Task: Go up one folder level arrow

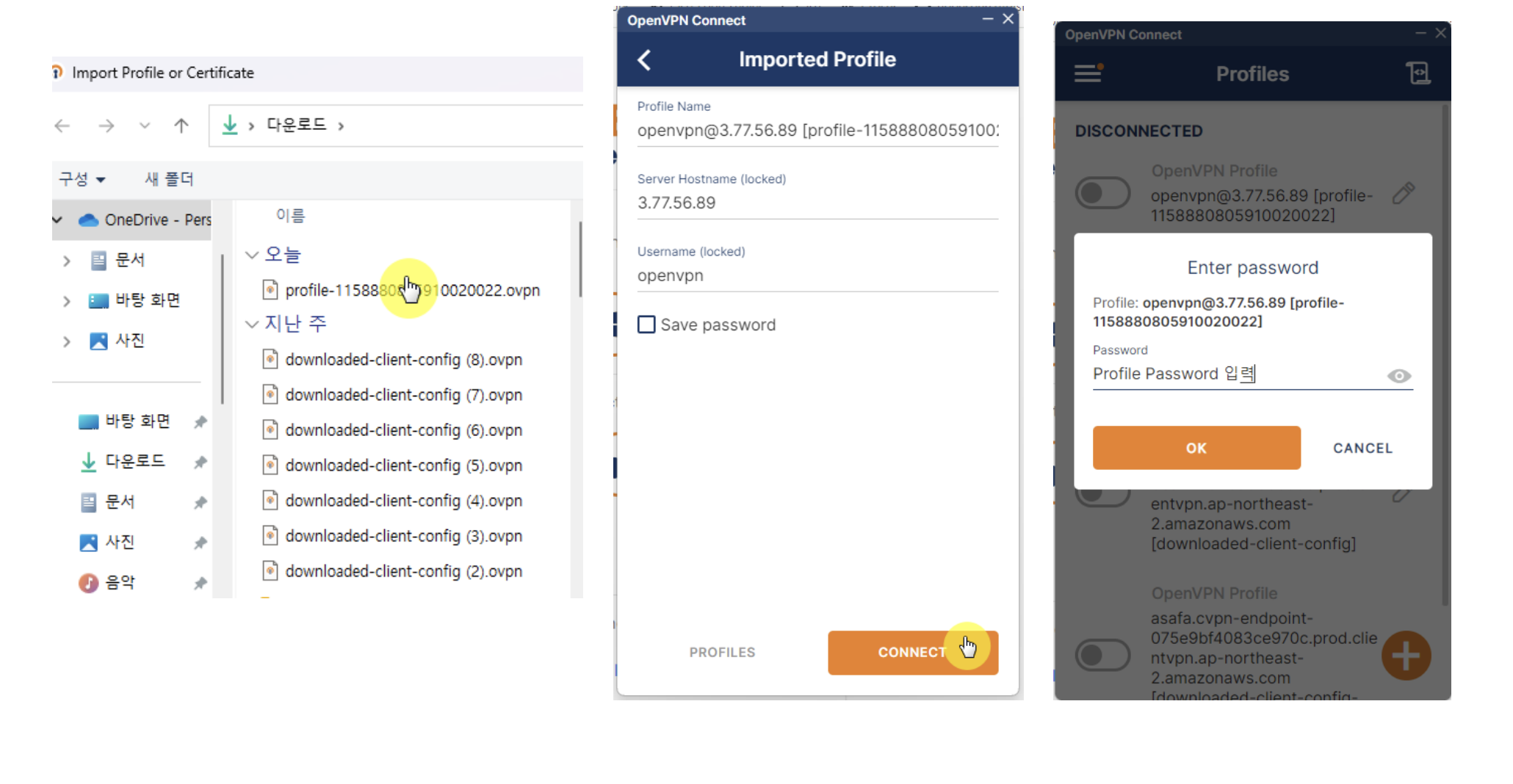Action: pos(181,126)
